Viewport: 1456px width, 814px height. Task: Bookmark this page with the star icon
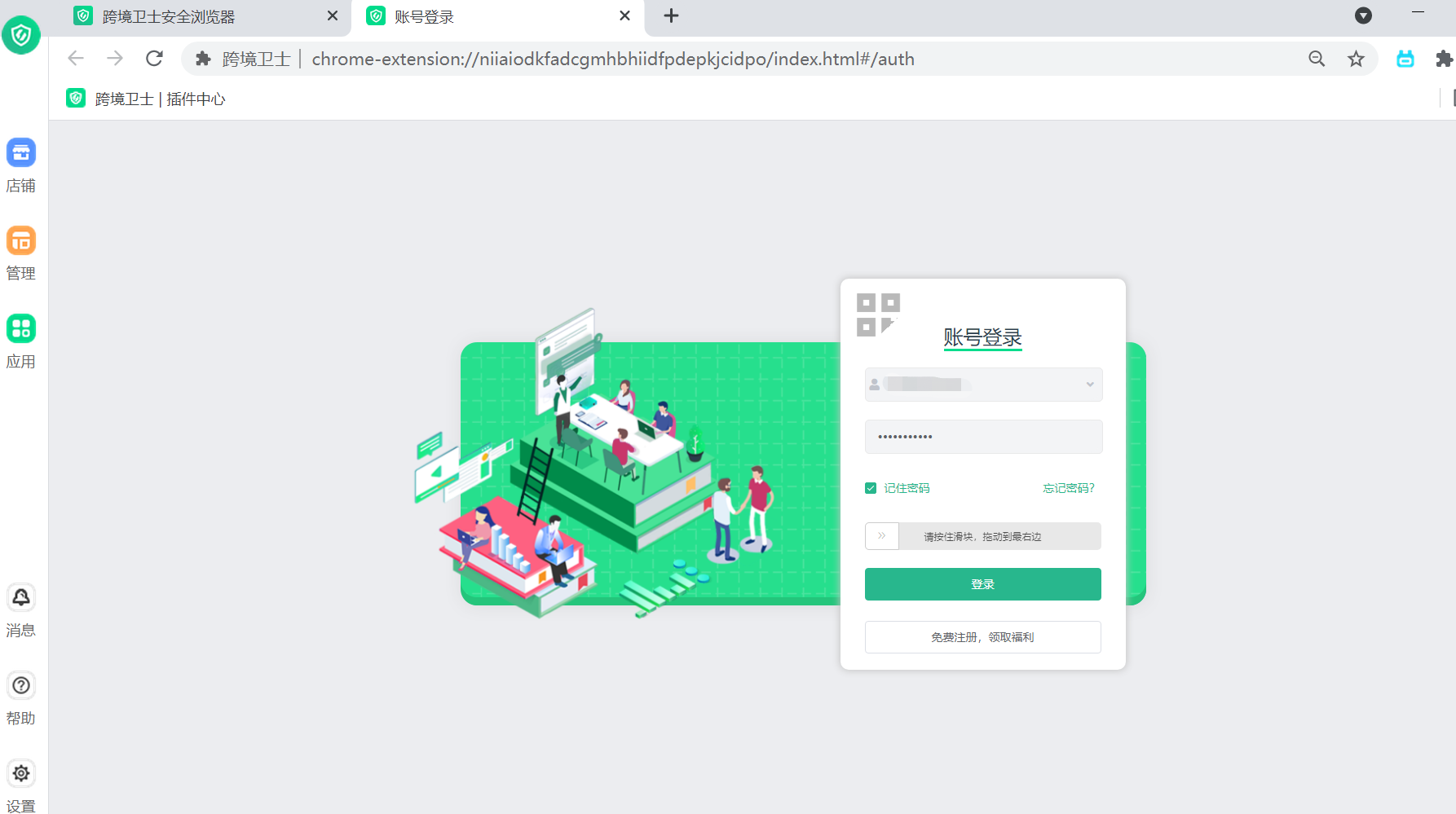(1356, 59)
